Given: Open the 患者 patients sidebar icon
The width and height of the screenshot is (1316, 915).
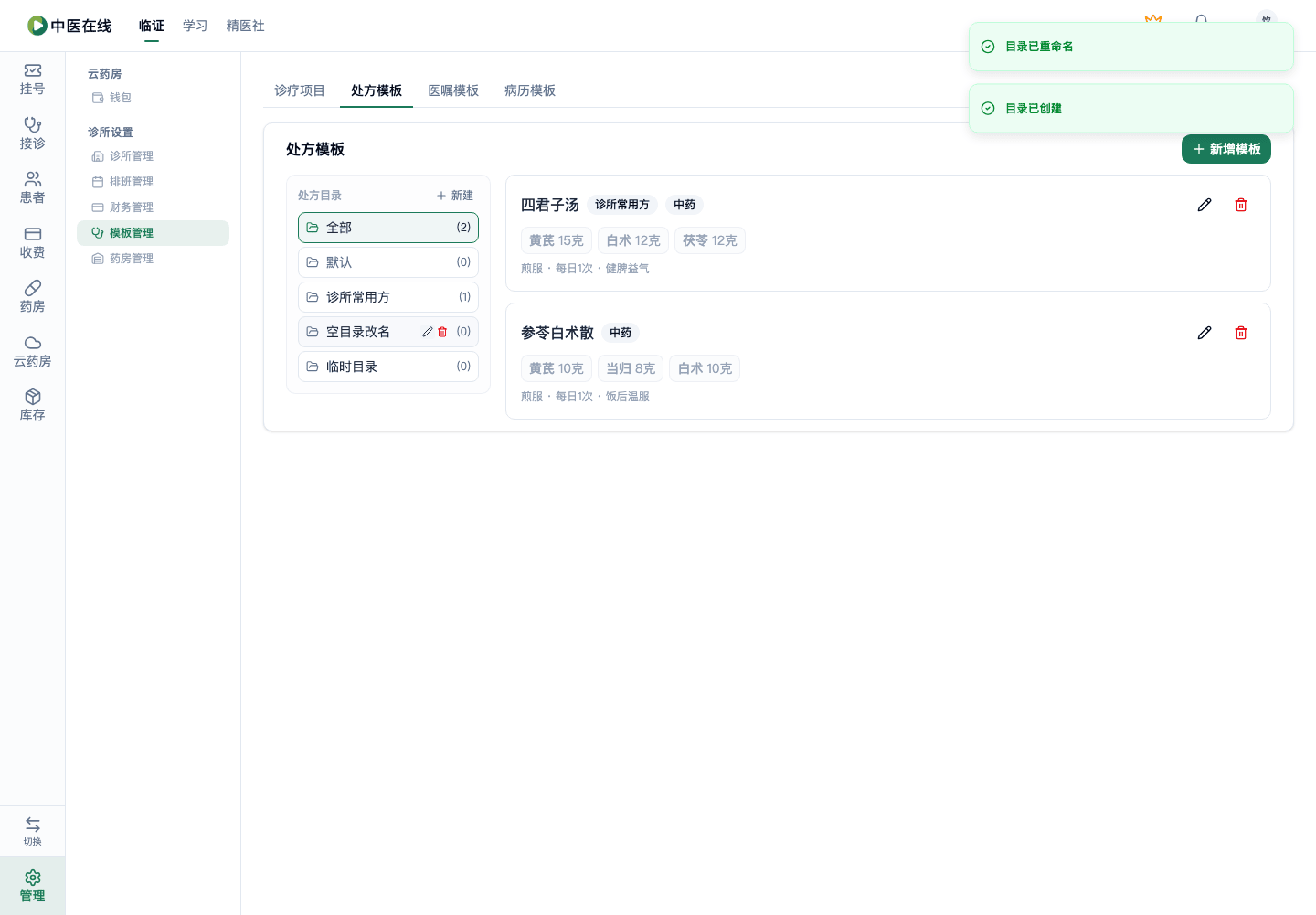Looking at the screenshot, I should [32, 188].
